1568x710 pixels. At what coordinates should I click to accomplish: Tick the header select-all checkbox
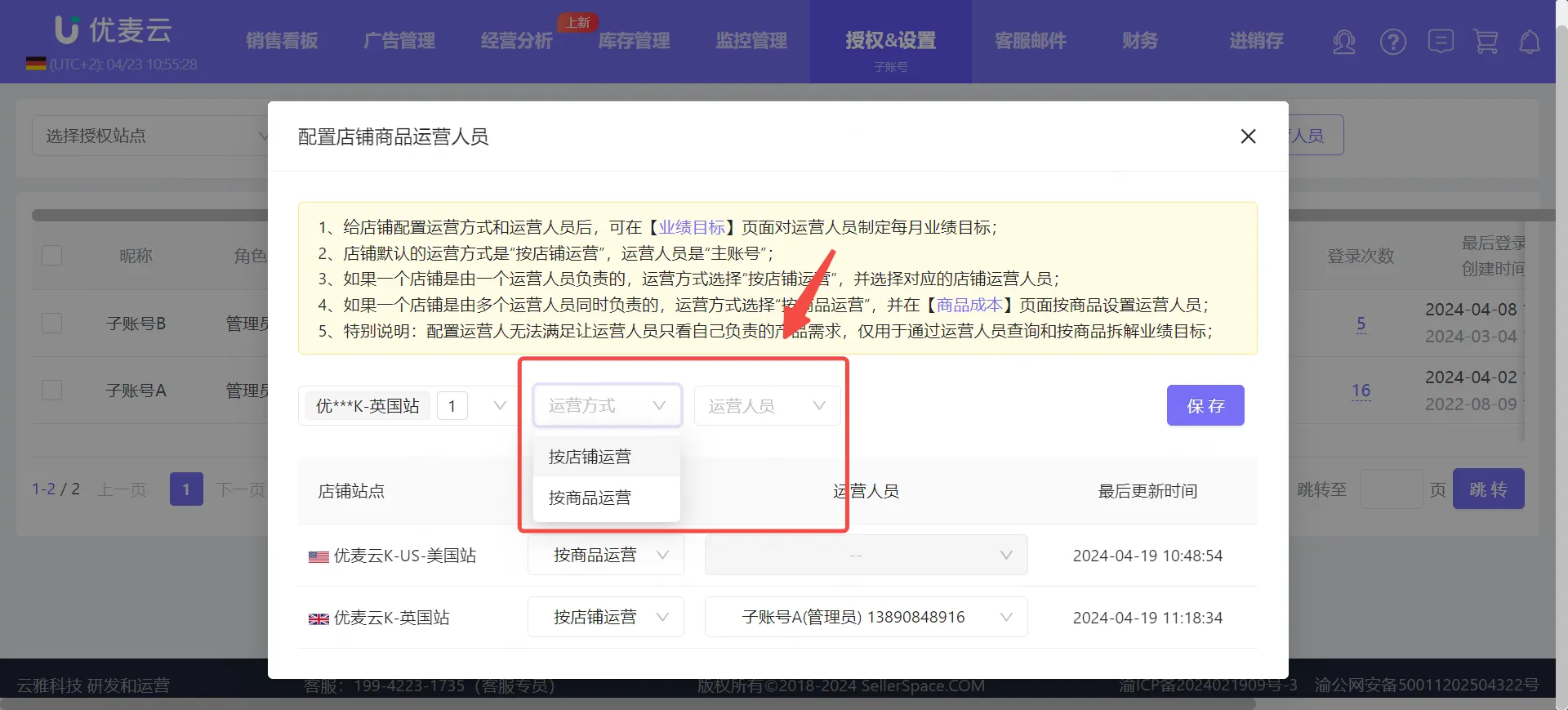coord(51,256)
